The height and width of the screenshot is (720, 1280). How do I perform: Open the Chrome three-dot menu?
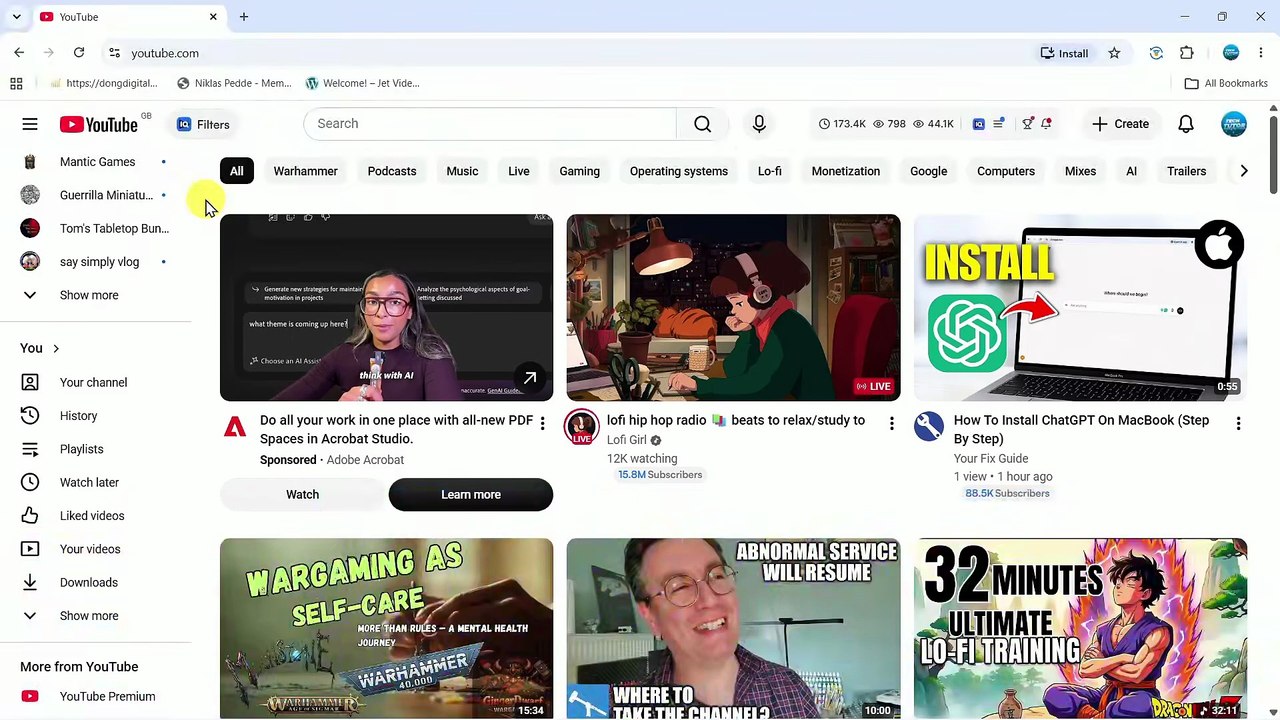coord(1261,53)
